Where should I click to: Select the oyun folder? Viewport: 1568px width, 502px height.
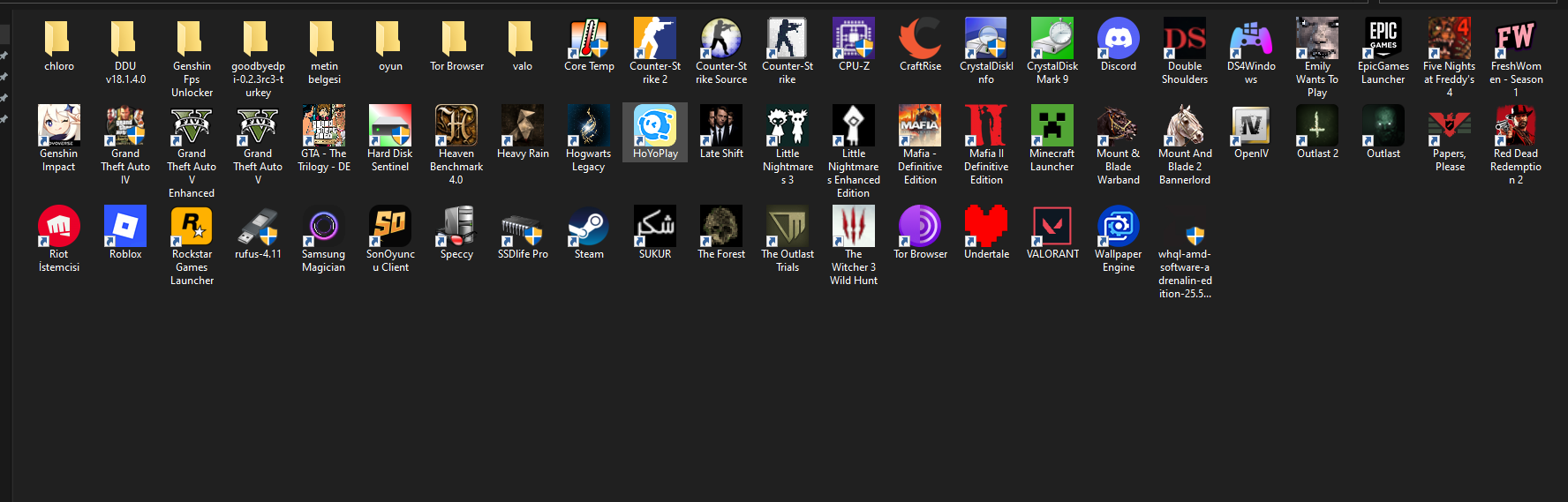pyautogui.click(x=390, y=38)
